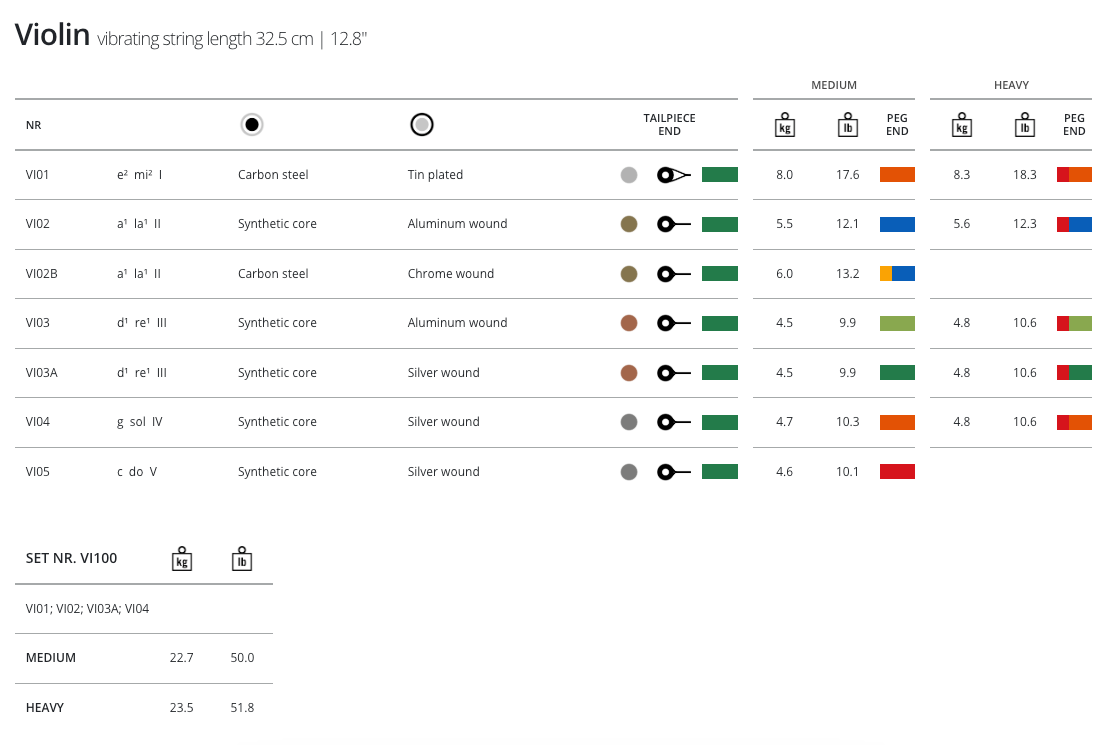
Task: Click the lb weight icon under MEDIUM
Action: (847, 125)
